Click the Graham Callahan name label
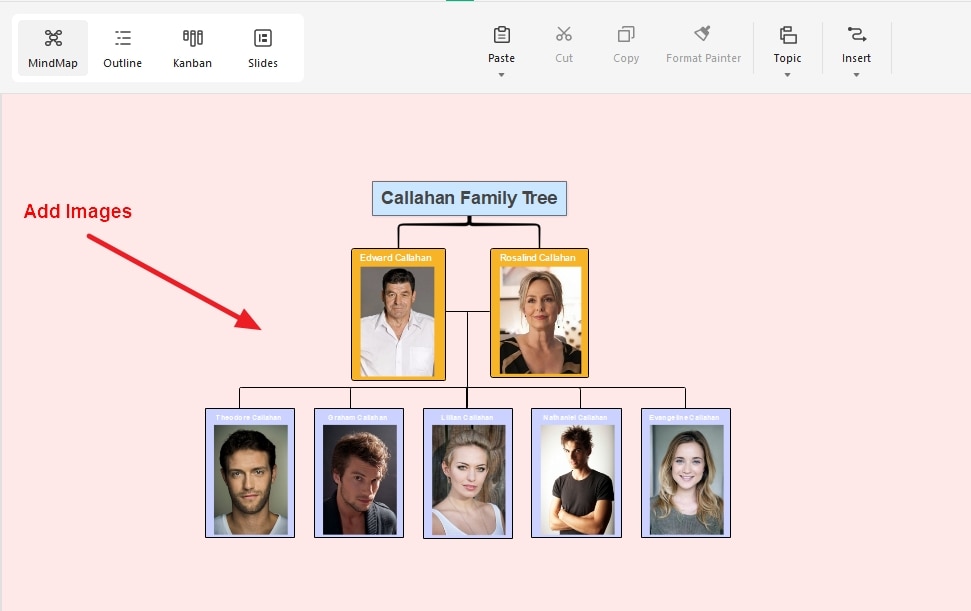 point(357,417)
